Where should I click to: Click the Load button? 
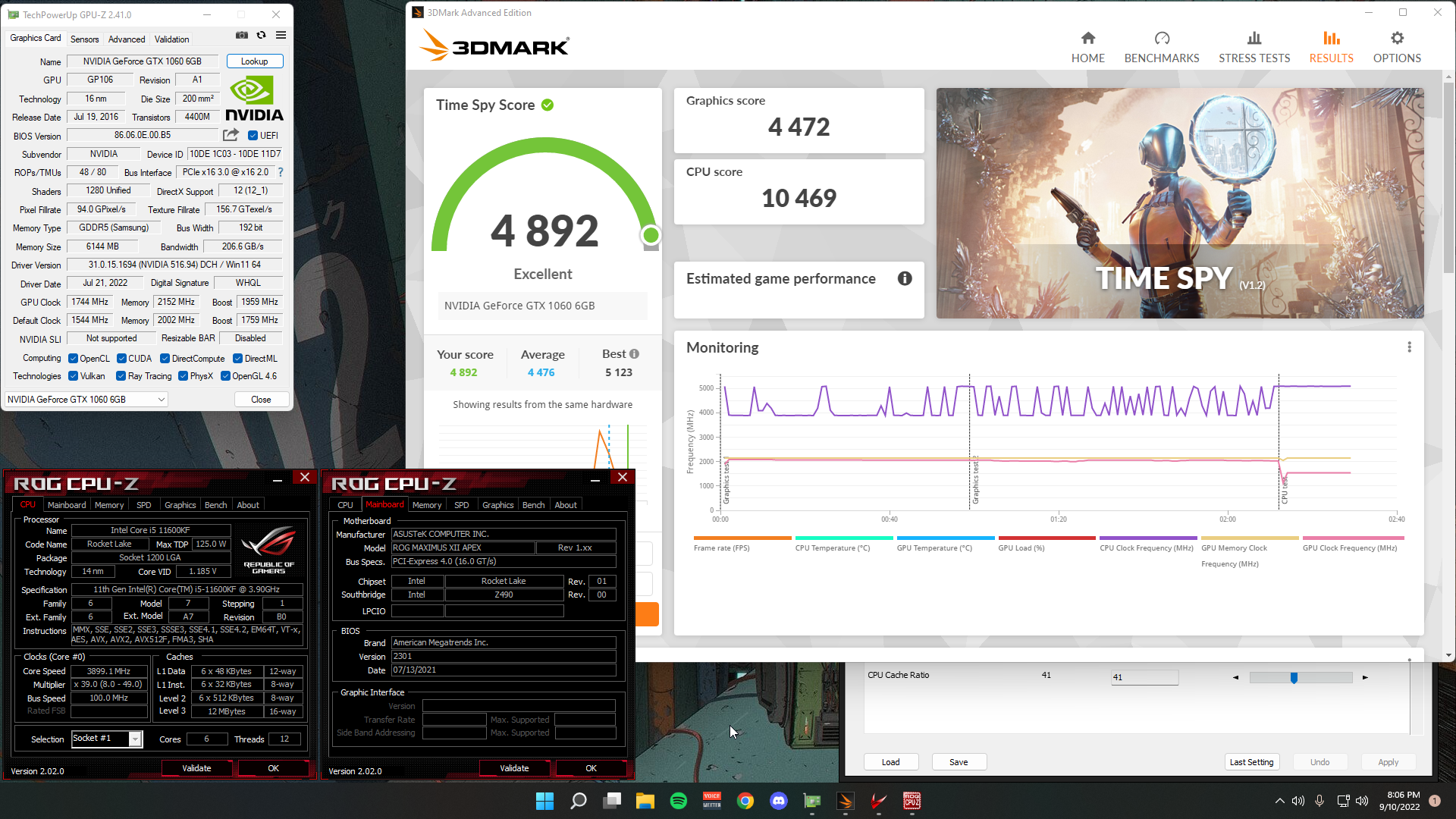tap(891, 762)
